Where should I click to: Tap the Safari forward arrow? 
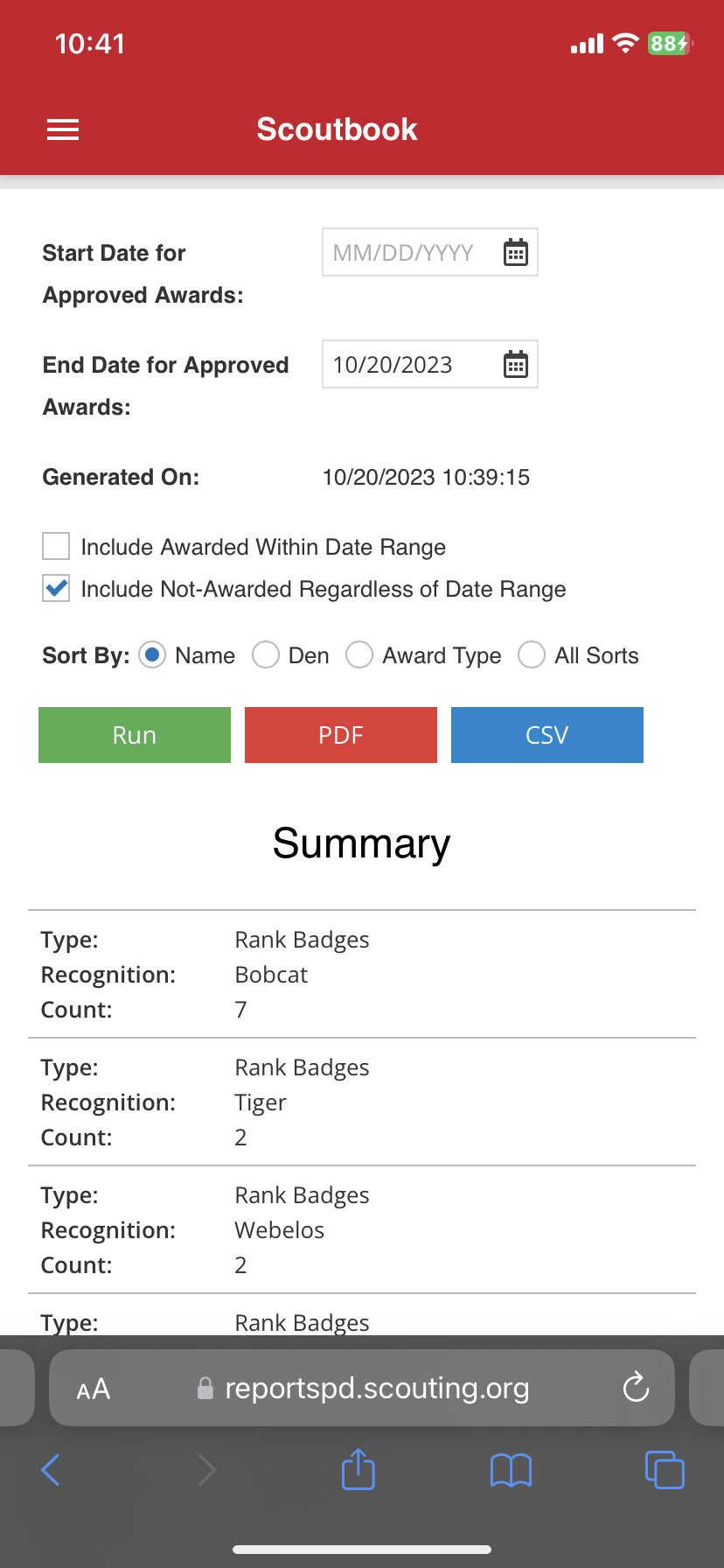(206, 1470)
